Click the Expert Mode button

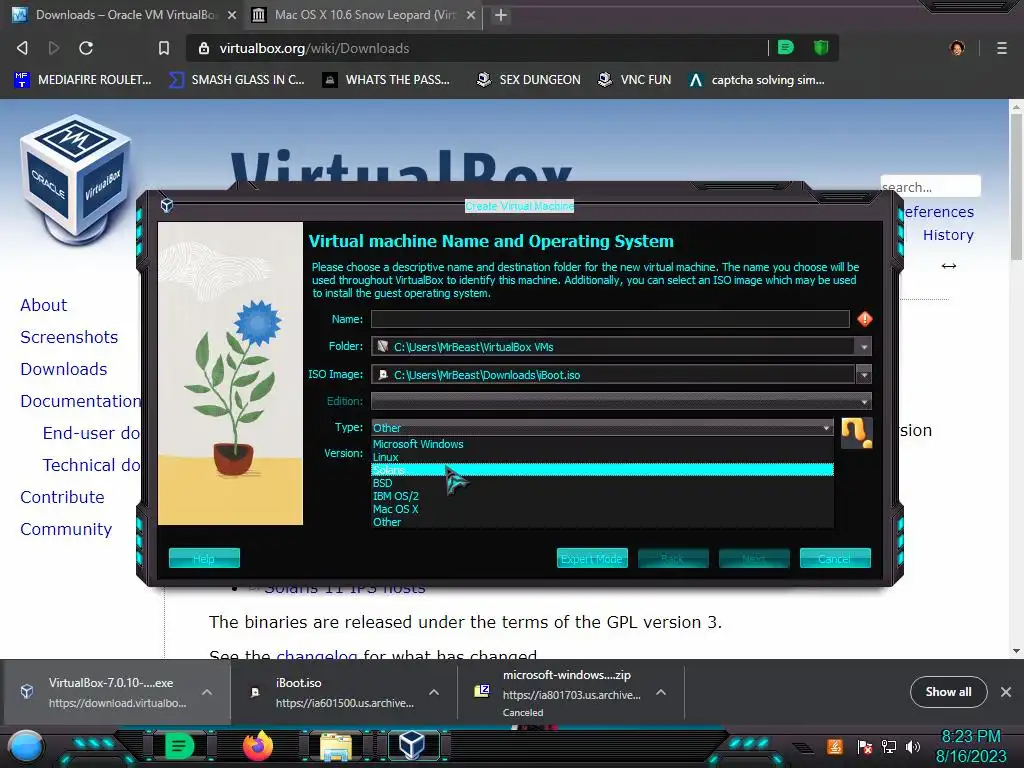[592, 558]
